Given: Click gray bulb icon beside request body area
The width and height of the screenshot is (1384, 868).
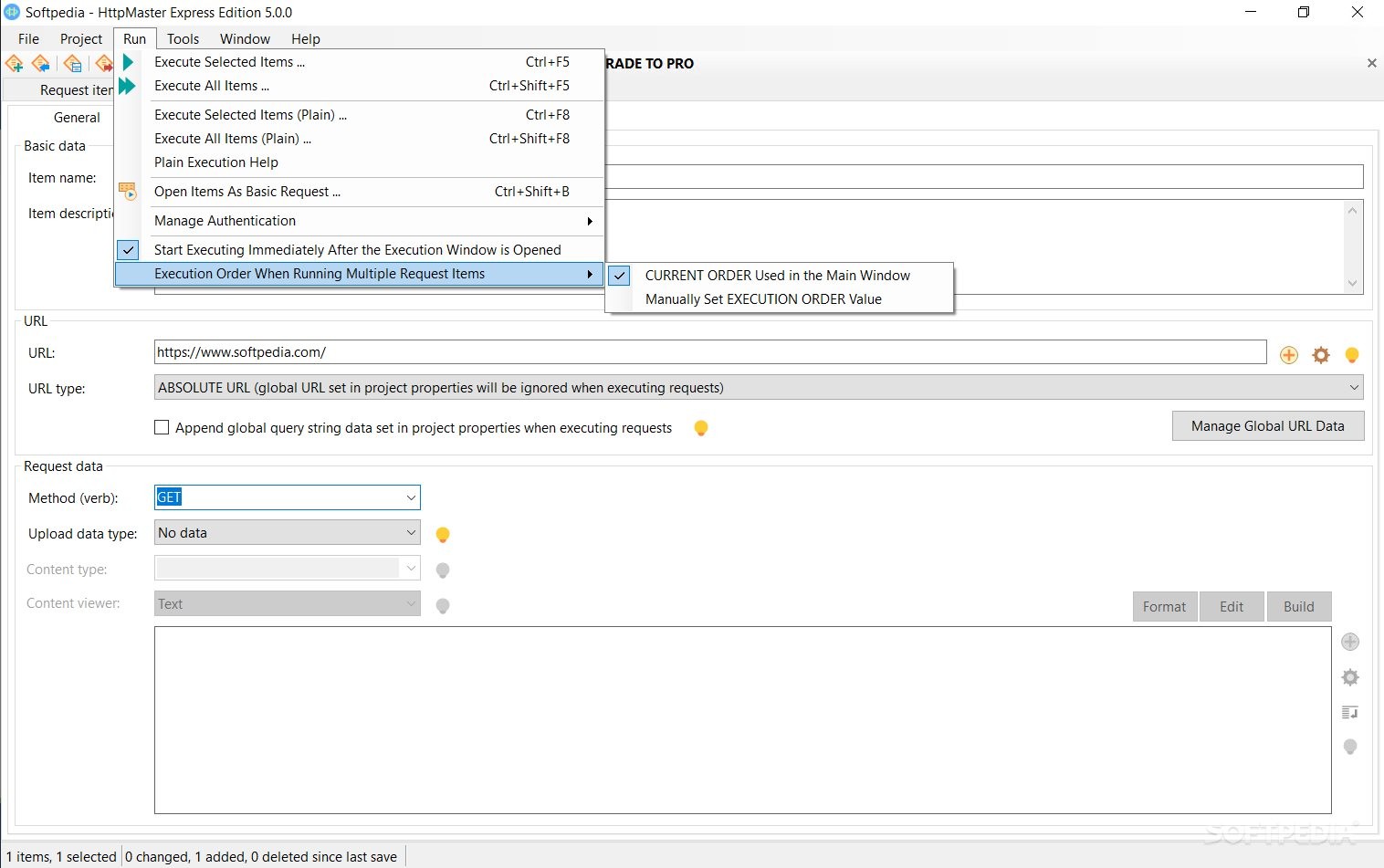Looking at the screenshot, I should [1350, 747].
